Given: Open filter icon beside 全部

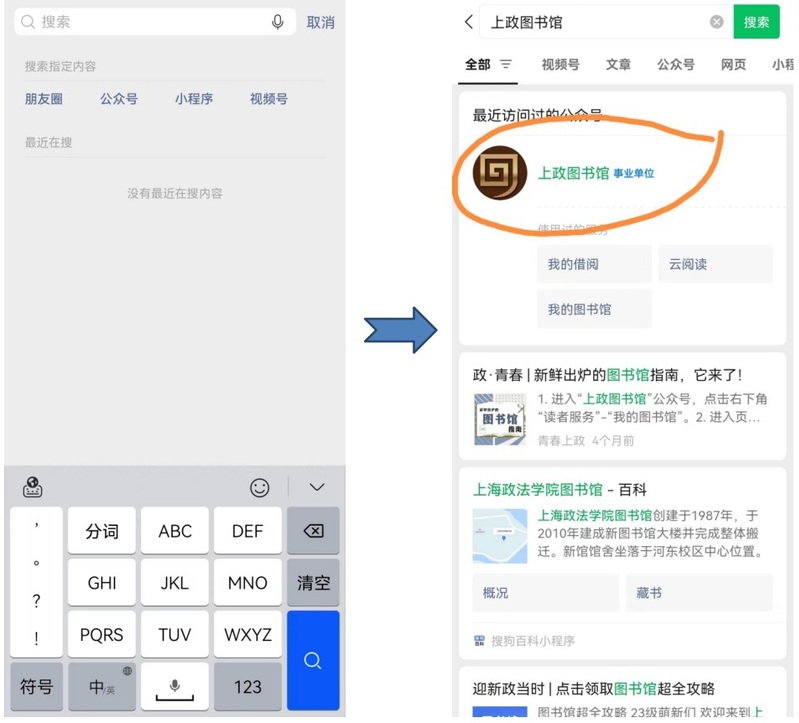Looking at the screenshot, I should click(505, 64).
